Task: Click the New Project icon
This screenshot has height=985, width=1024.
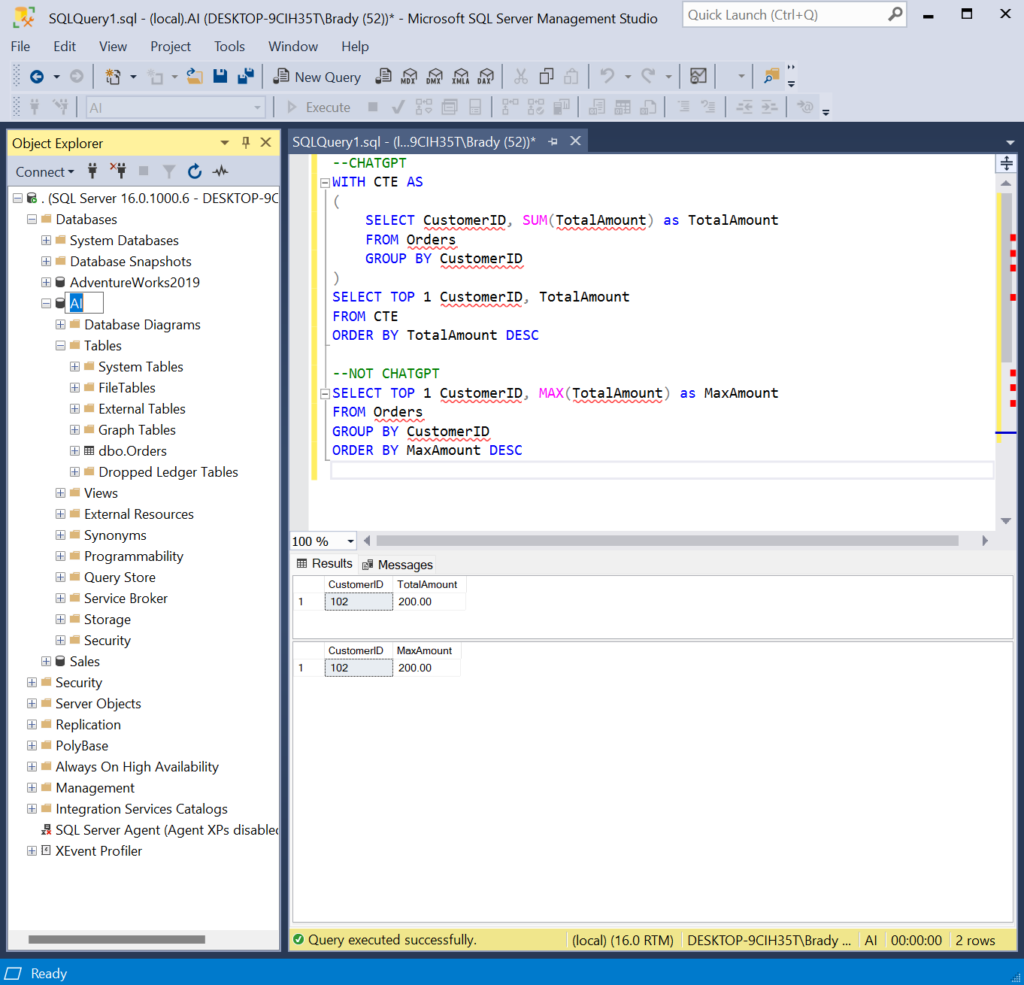Action: coord(113,77)
